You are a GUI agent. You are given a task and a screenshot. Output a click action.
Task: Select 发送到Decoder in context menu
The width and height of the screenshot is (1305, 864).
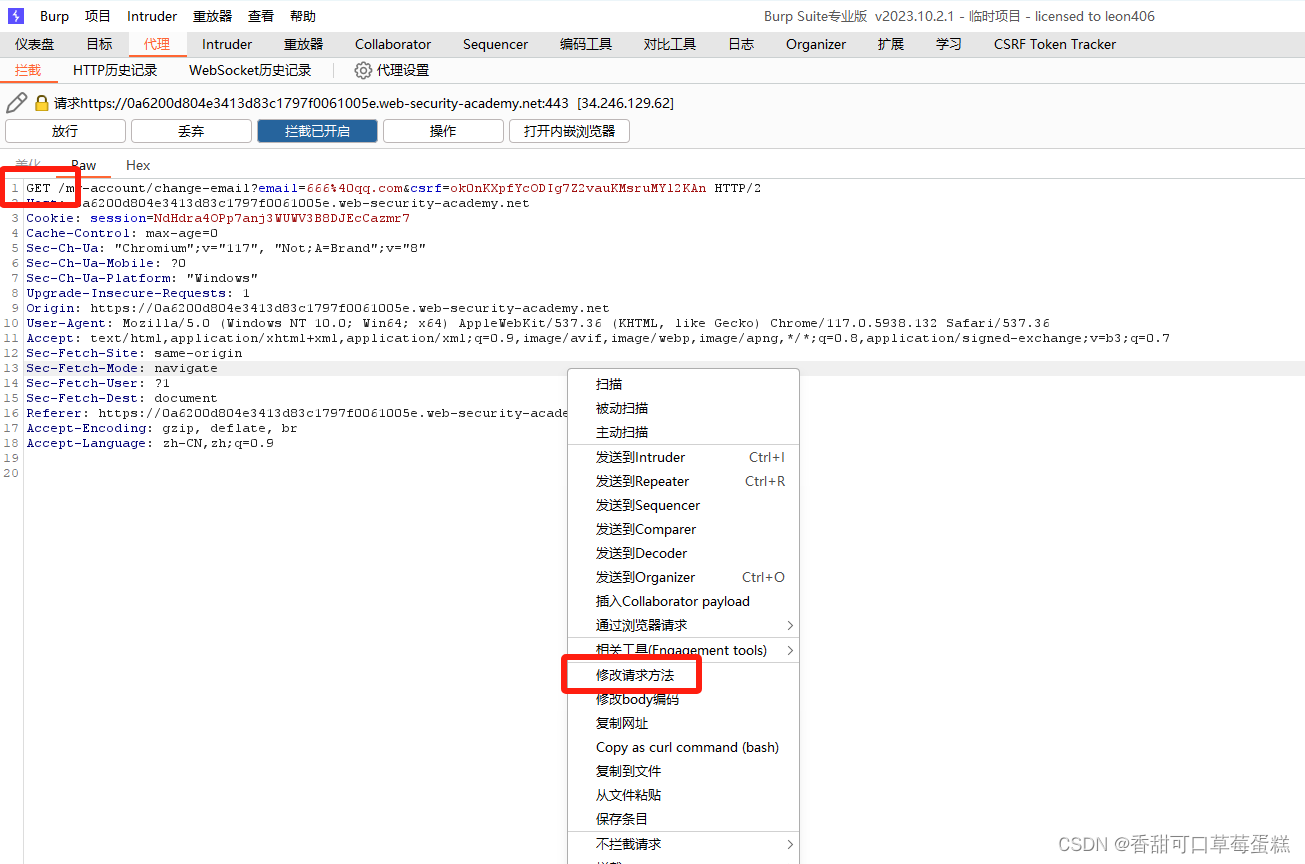pyautogui.click(x=684, y=553)
